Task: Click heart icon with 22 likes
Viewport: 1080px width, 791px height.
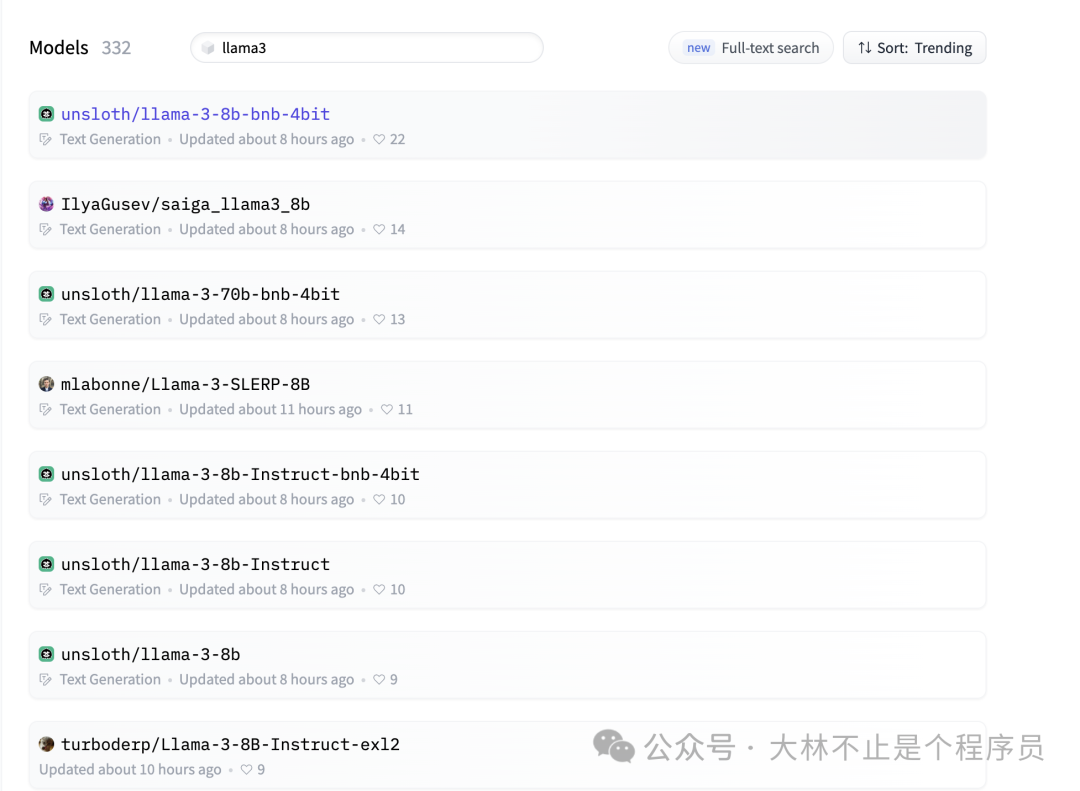Action: click(379, 139)
